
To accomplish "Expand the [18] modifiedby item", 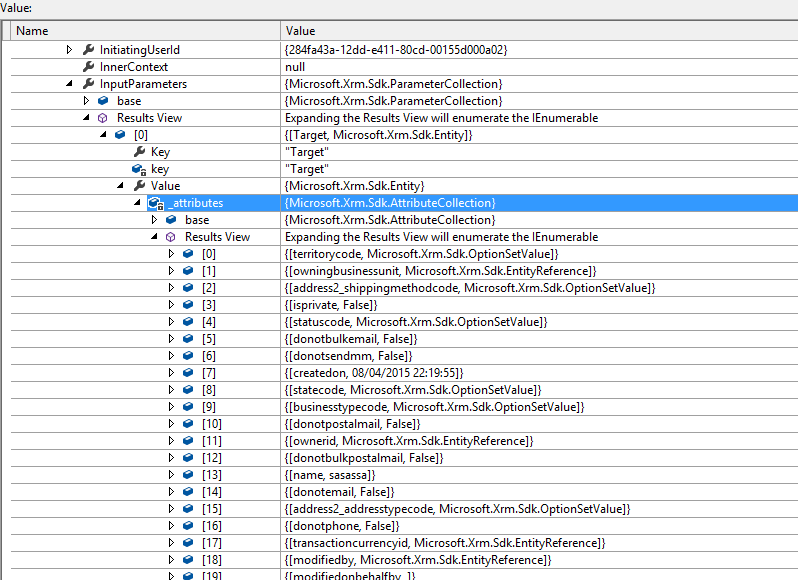I will pyautogui.click(x=172, y=560).
